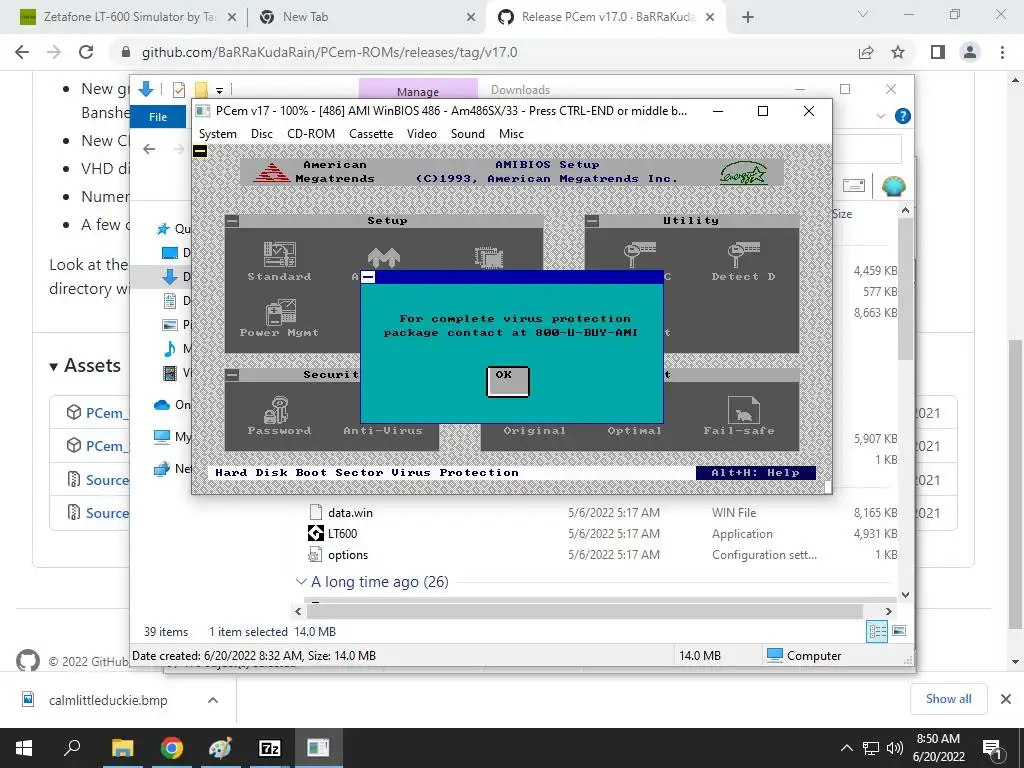Open 7-Zip from the taskbar
Screen dimensions: 1024x768
click(x=270, y=748)
